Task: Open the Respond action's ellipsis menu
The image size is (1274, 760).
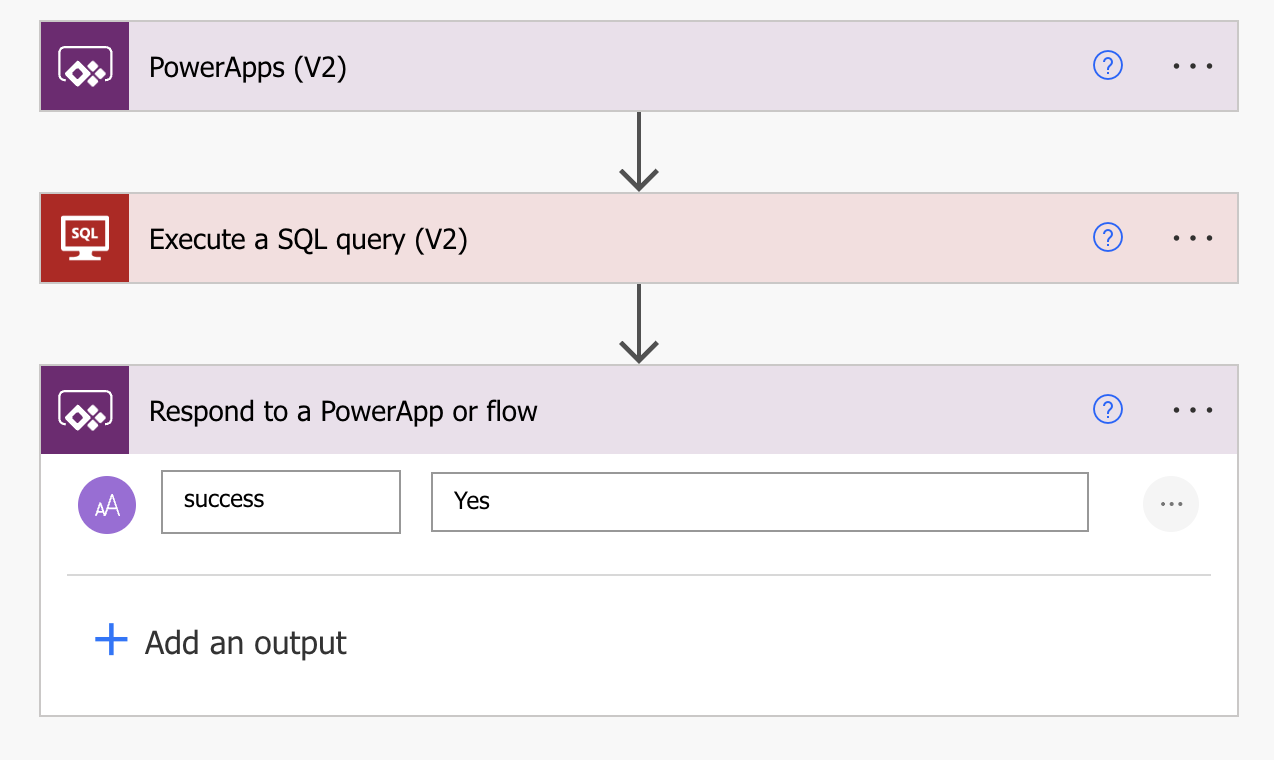Action: coord(1193,411)
